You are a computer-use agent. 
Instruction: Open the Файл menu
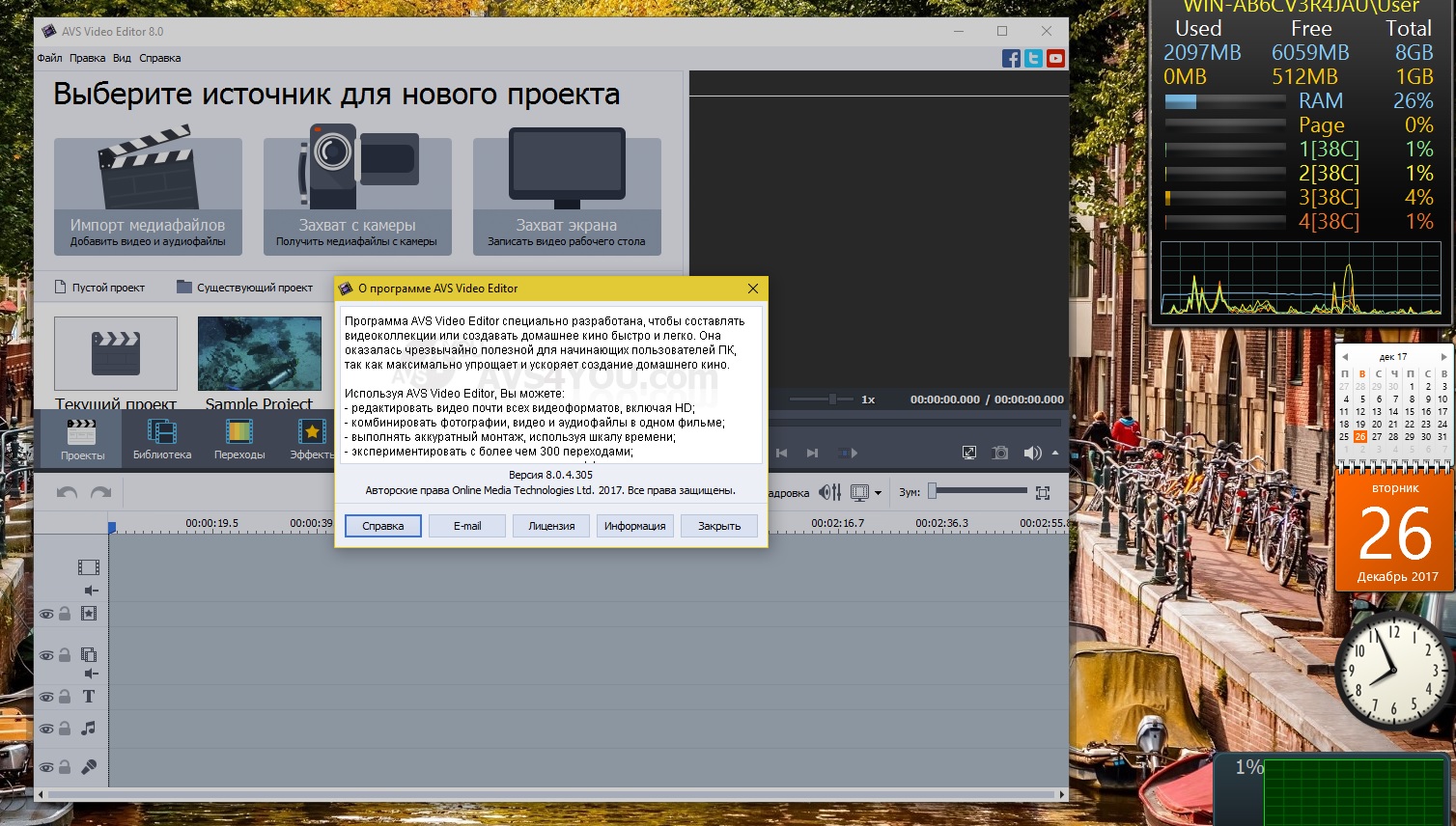pyautogui.click(x=49, y=58)
